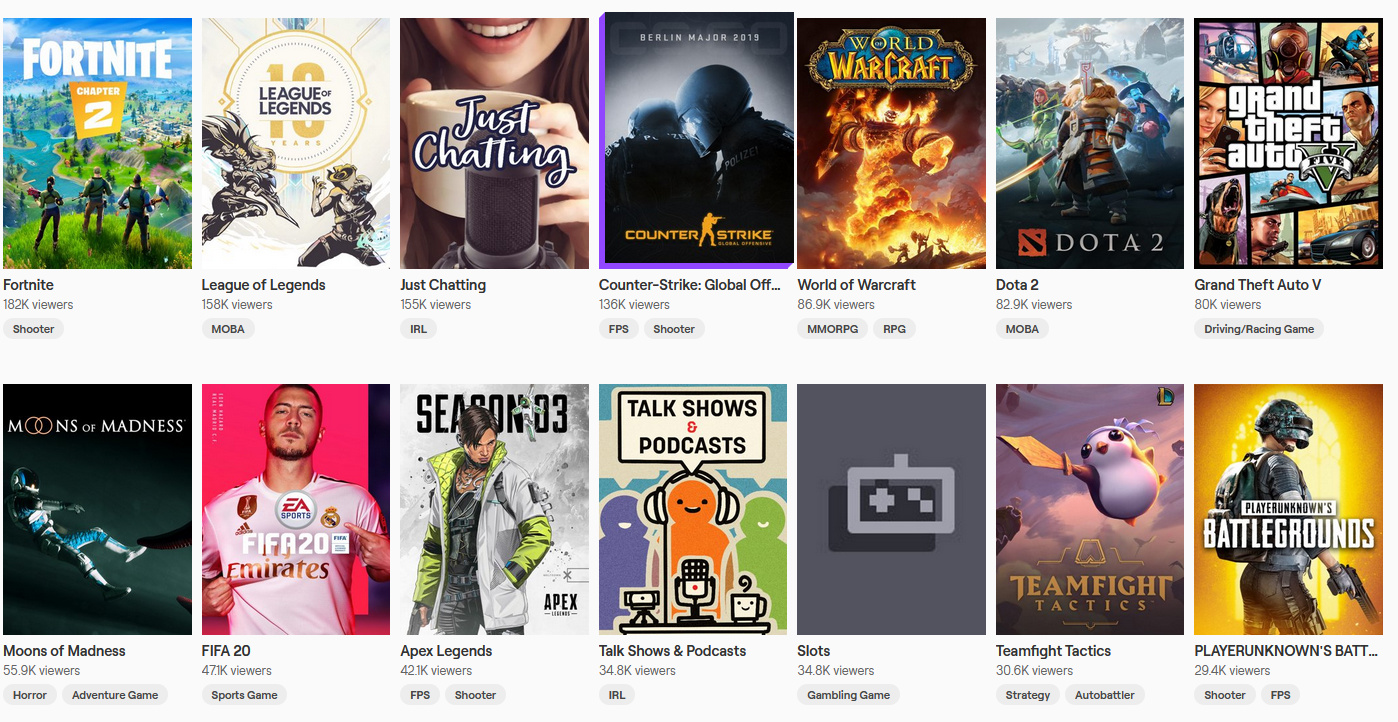The width and height of the screenshot is (1398, 722).
Task: Open the Fortnite cover art
Action: (x=97, y=143)
